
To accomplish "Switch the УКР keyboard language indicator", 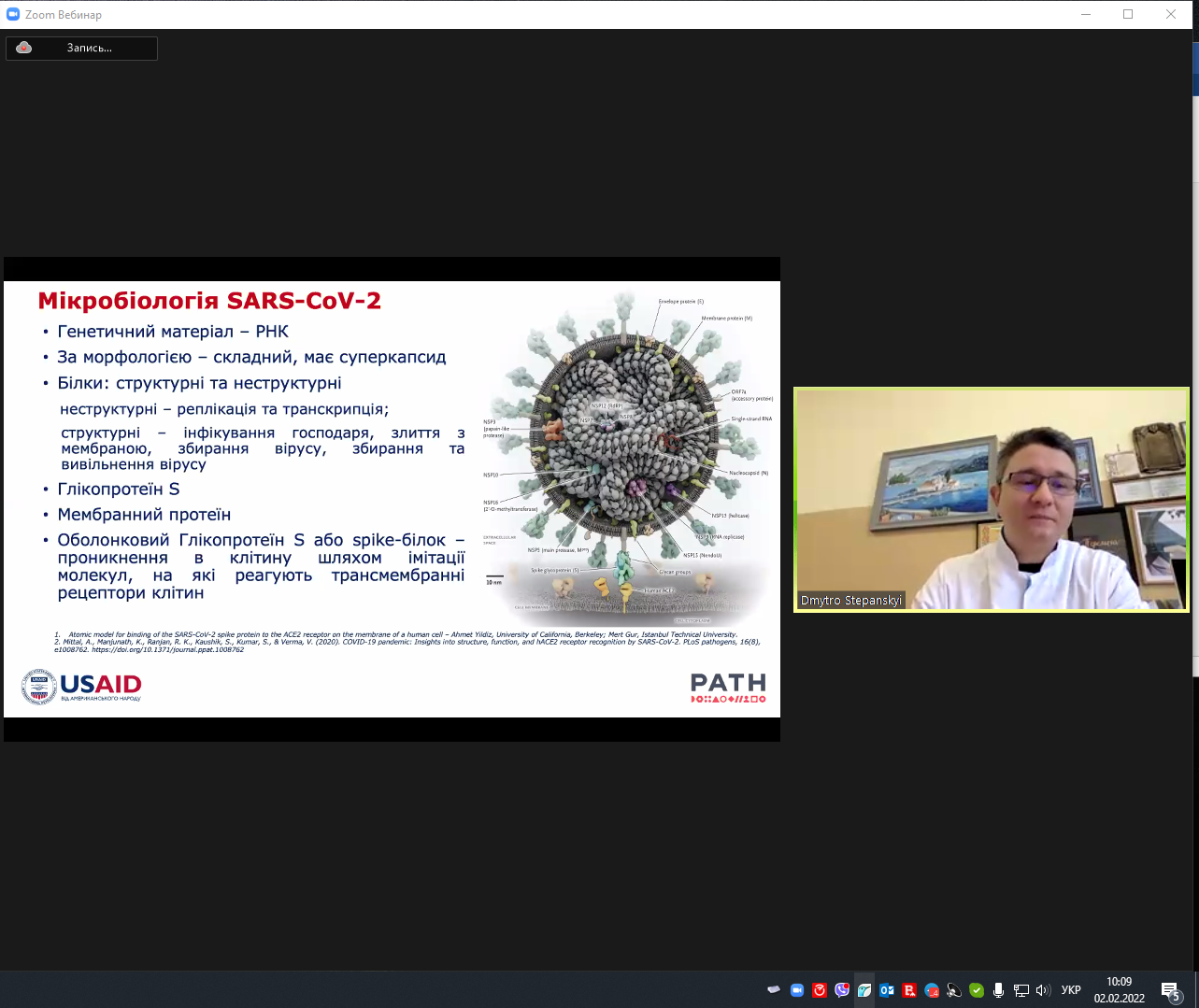I will point(1071,990).
